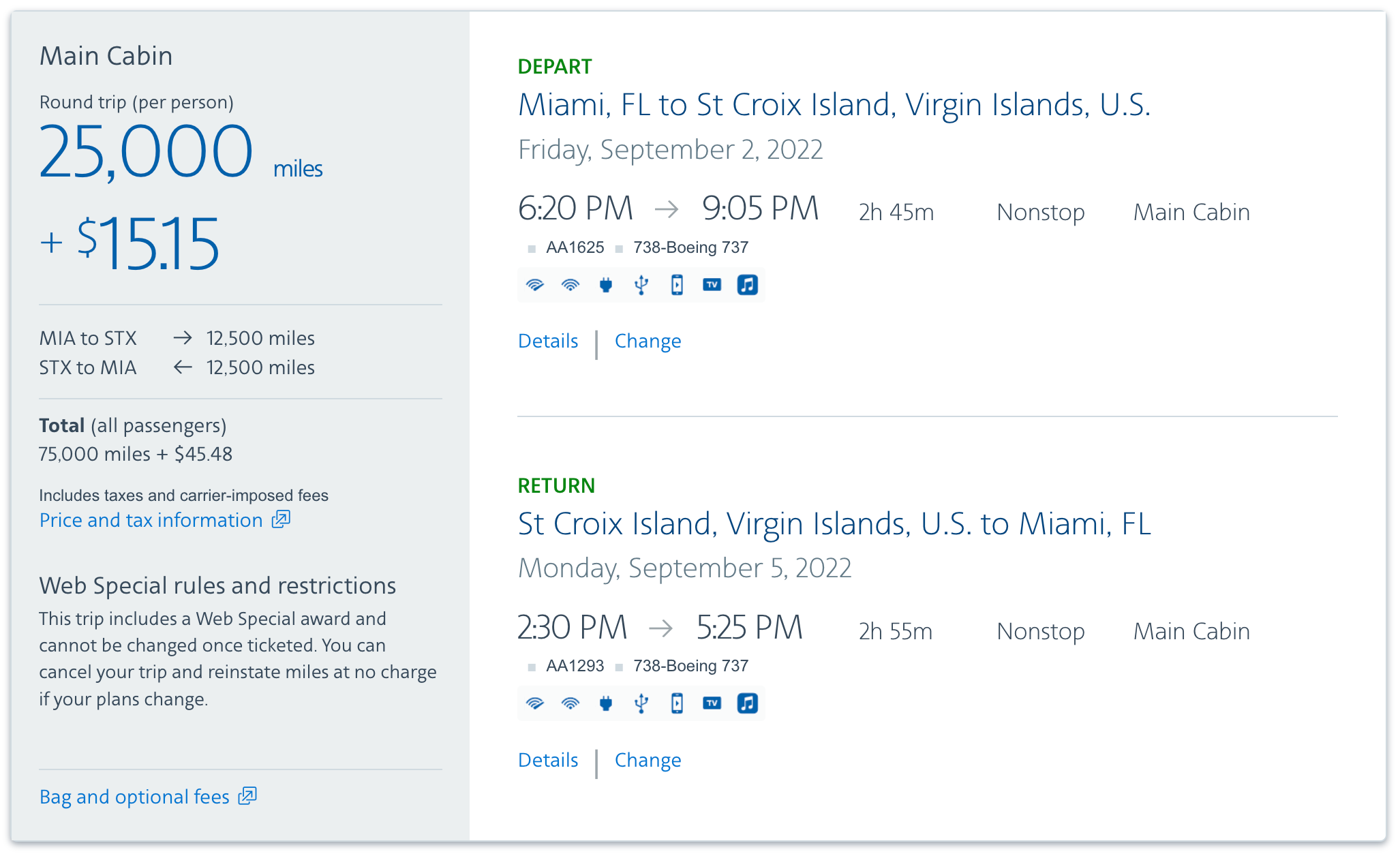Click the USB icon for flight AA1293
The height and width of the screenshot is (856, 1400).
coord(641,703)
